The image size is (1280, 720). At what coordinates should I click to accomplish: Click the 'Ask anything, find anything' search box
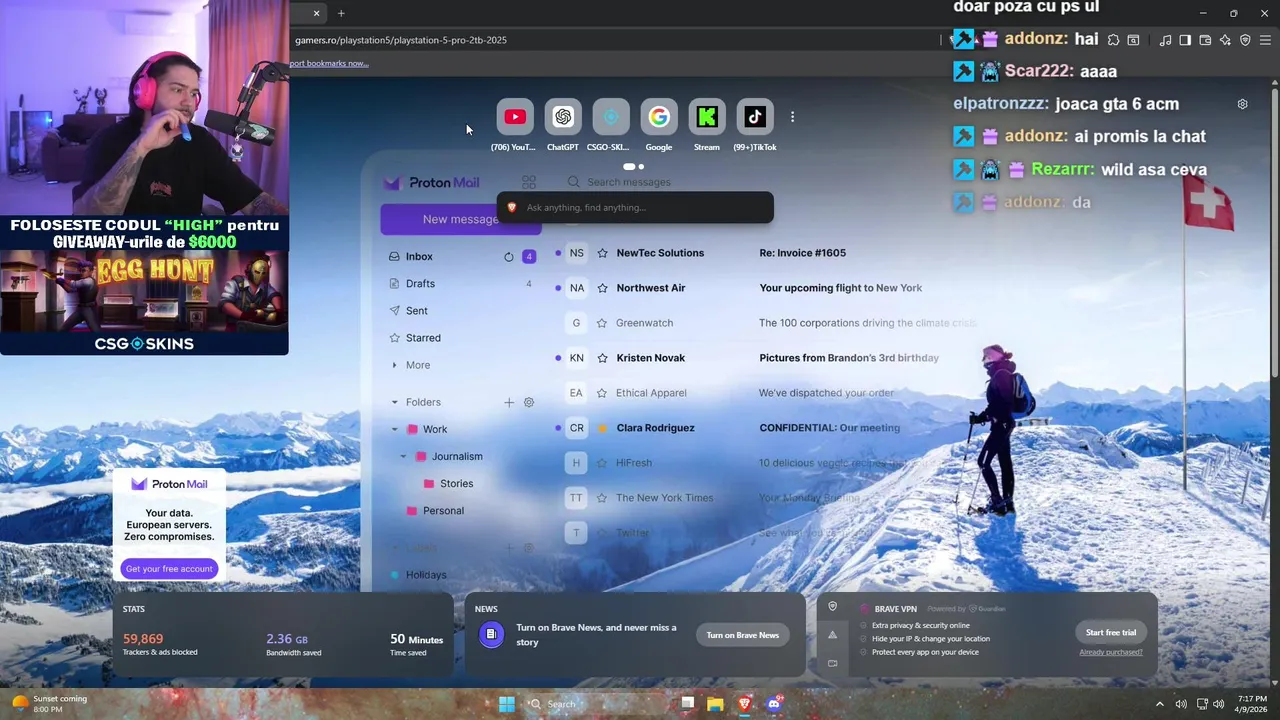pyautogui.click(x=635, y=207)
